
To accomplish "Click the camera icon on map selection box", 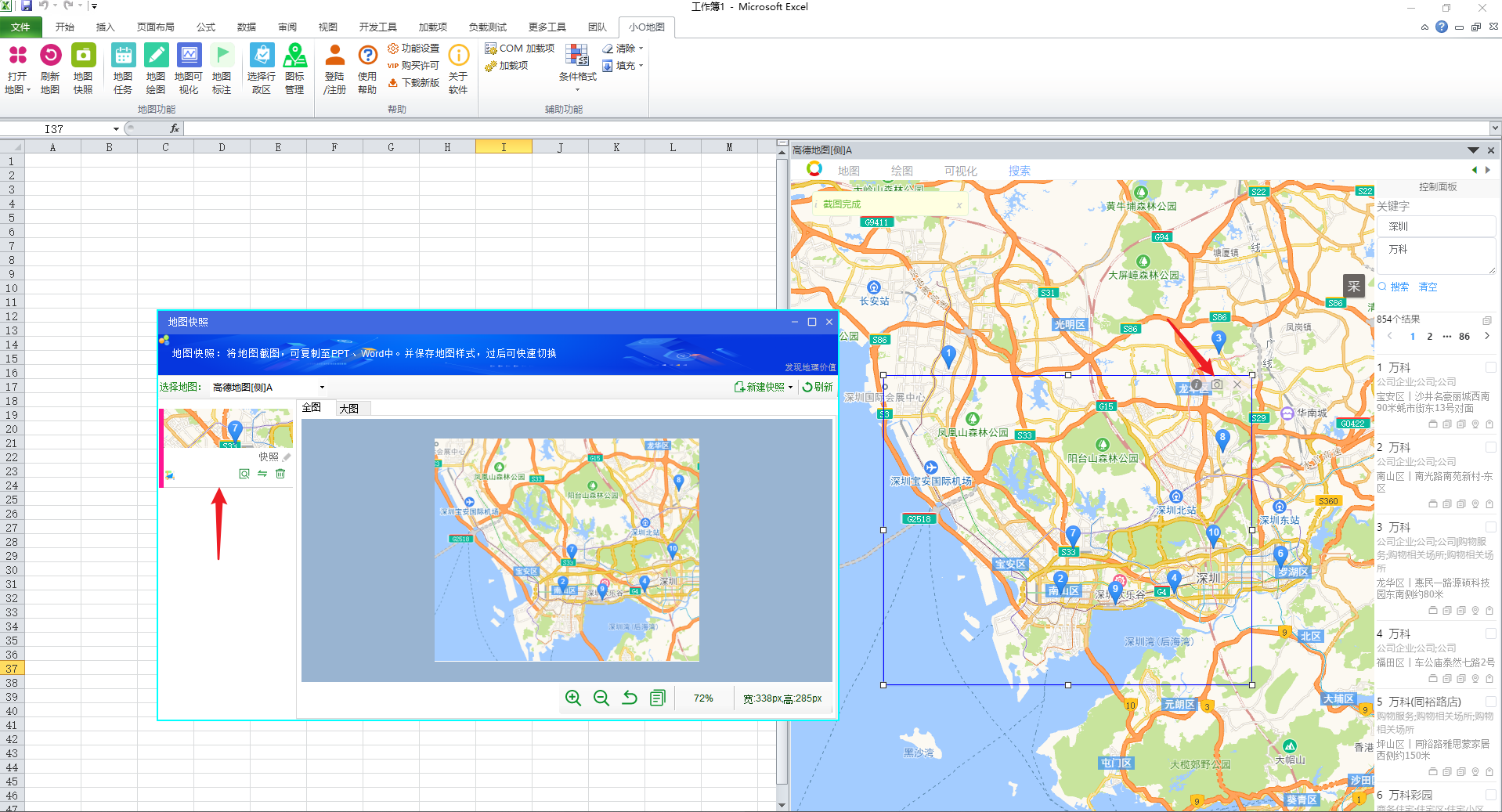I will (1217, 384).
